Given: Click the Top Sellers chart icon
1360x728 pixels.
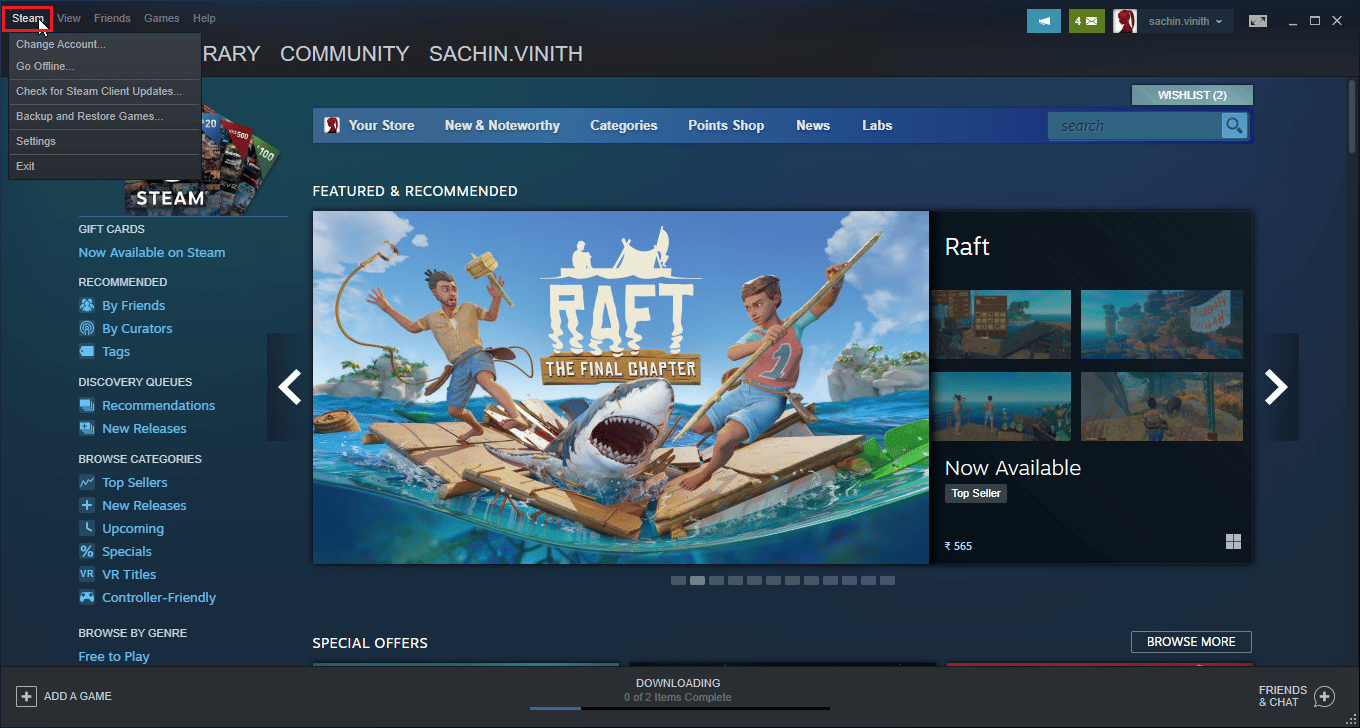Looking at the screenshot, I should pyautogui.click(x=87, y=483).
